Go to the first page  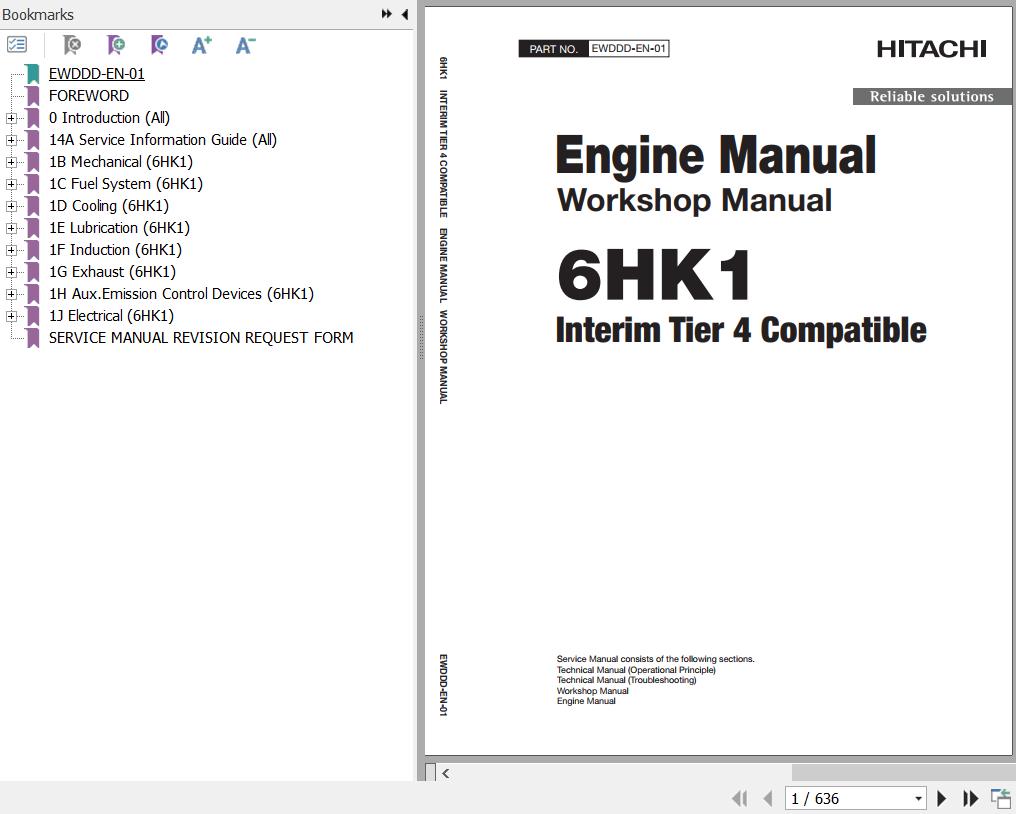(739, 798)
